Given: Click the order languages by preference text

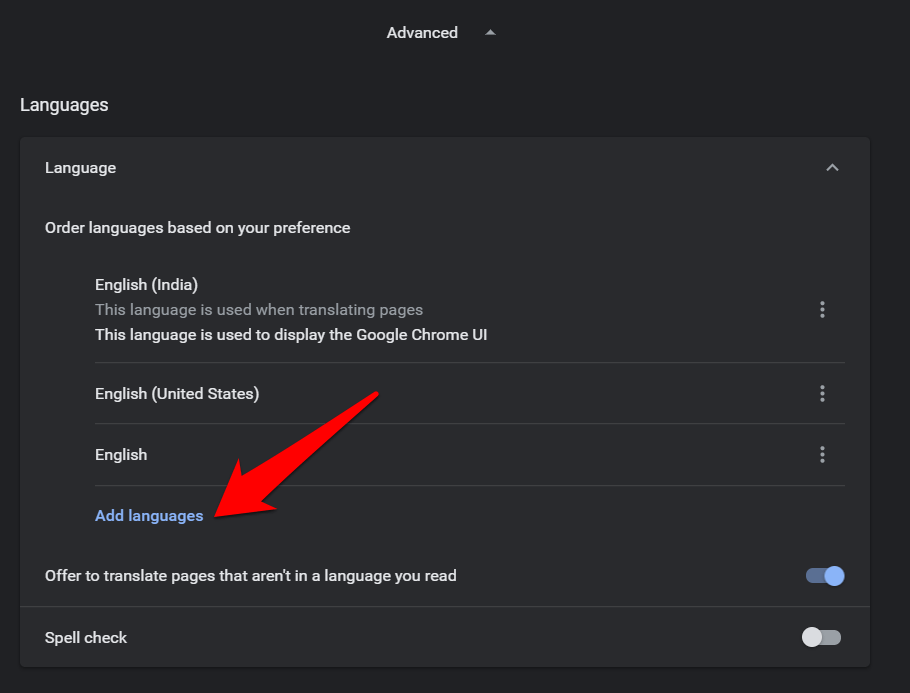Looking at the screenshot, I should tap(197, 228).
